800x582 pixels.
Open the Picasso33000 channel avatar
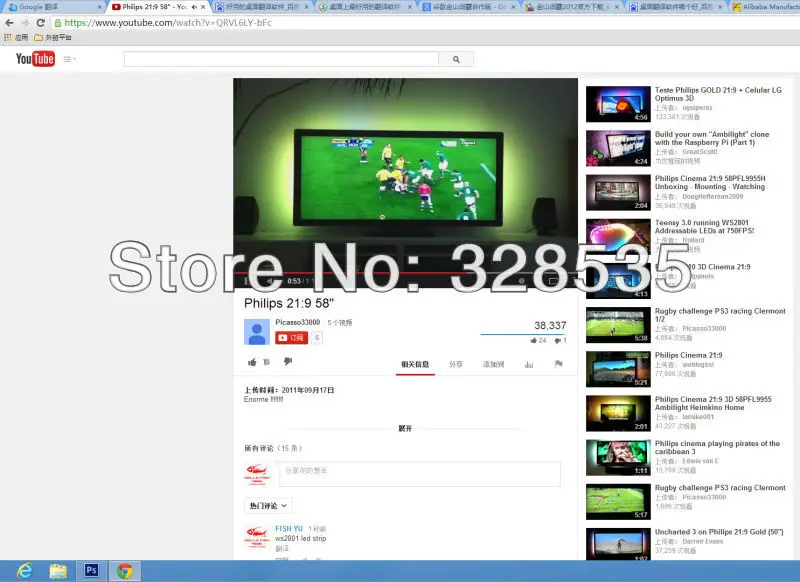tap(257, 332)
